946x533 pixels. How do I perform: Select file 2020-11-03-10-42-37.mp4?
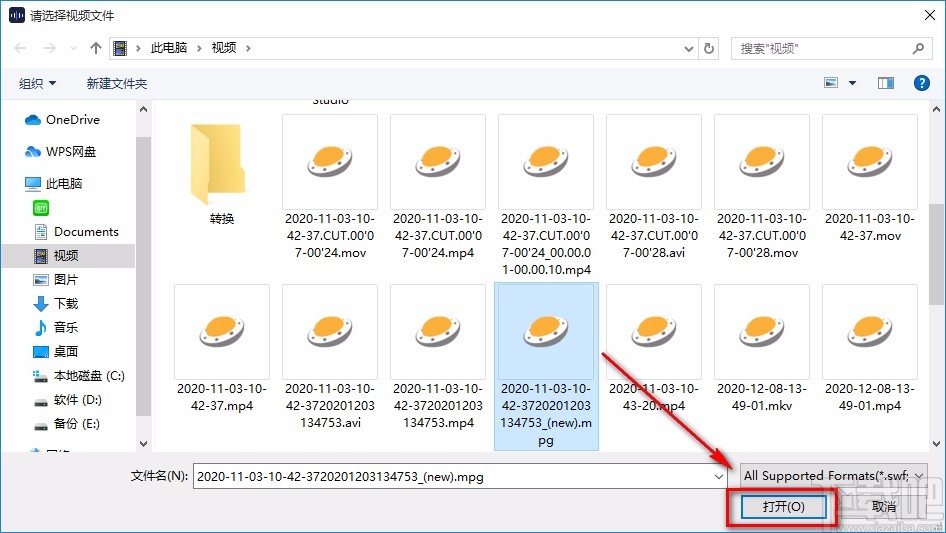(221, 349)
